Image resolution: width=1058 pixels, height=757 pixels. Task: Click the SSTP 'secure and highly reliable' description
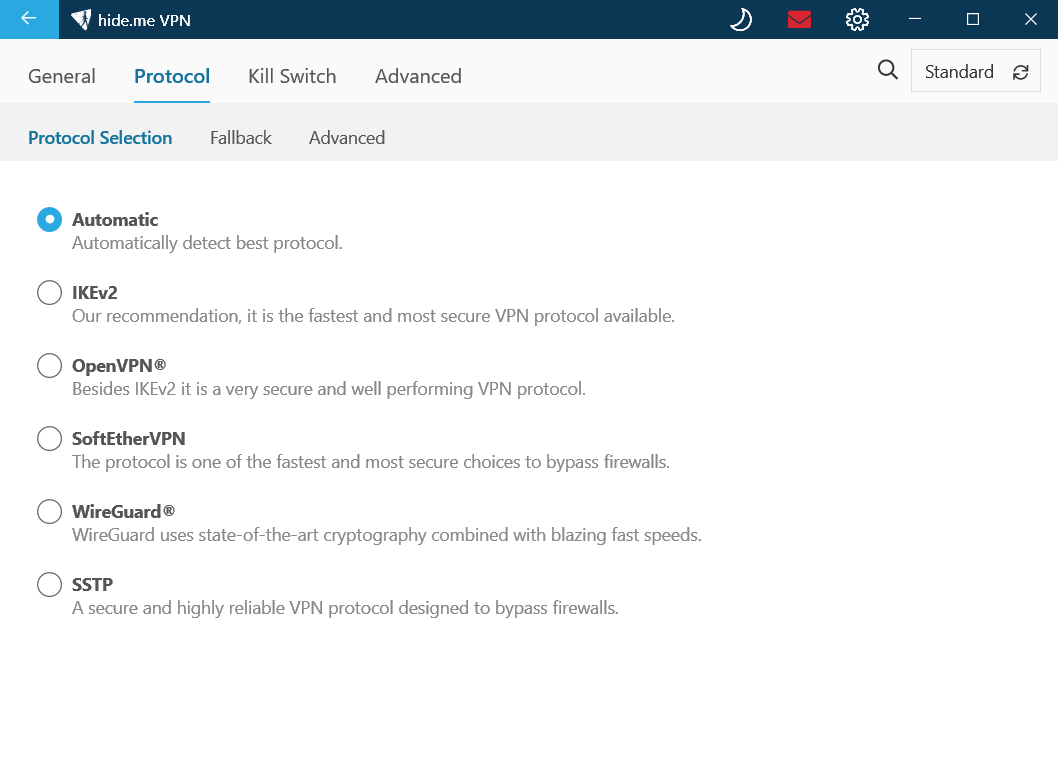[x=345, y=608]
